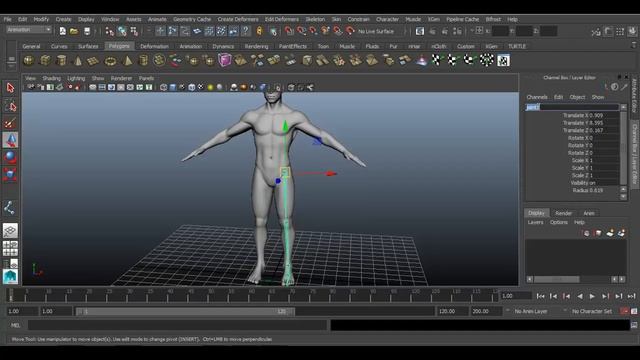
Task: Open the Create Deformers menu
Action: click(x=238, y=19)
